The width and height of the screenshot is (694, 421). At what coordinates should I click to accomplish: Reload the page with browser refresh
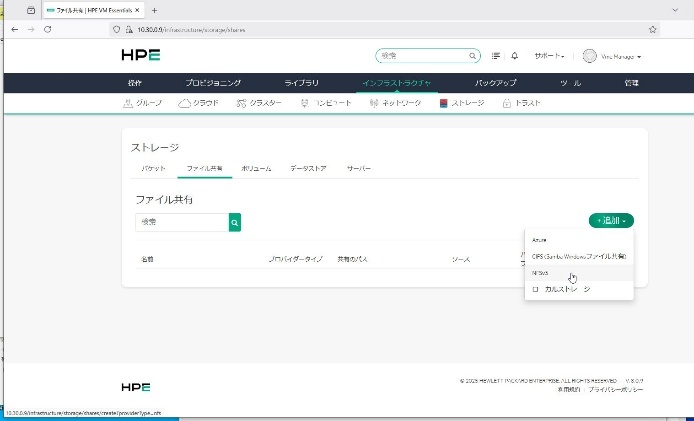pyautogui.click(x=47, y=30)
